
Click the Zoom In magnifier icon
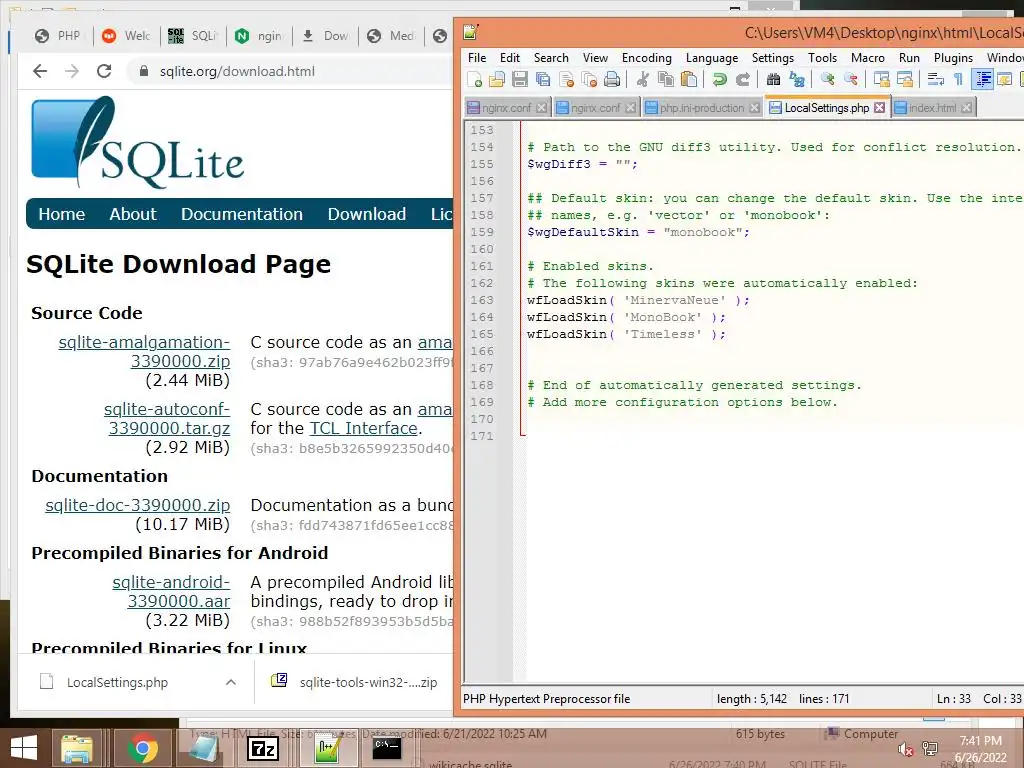827,80
